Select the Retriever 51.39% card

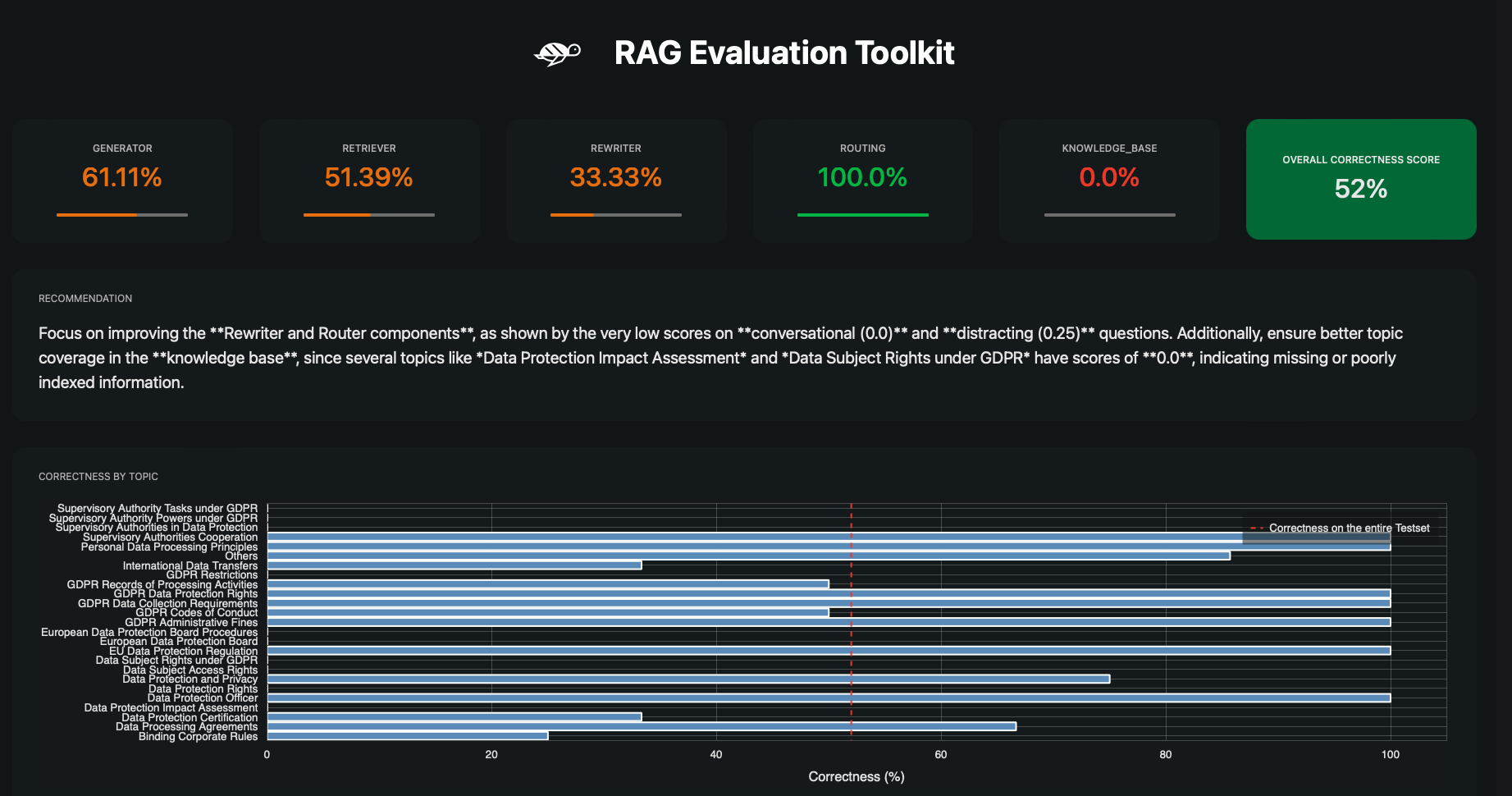pyautogui.click(x=369, y=181)
